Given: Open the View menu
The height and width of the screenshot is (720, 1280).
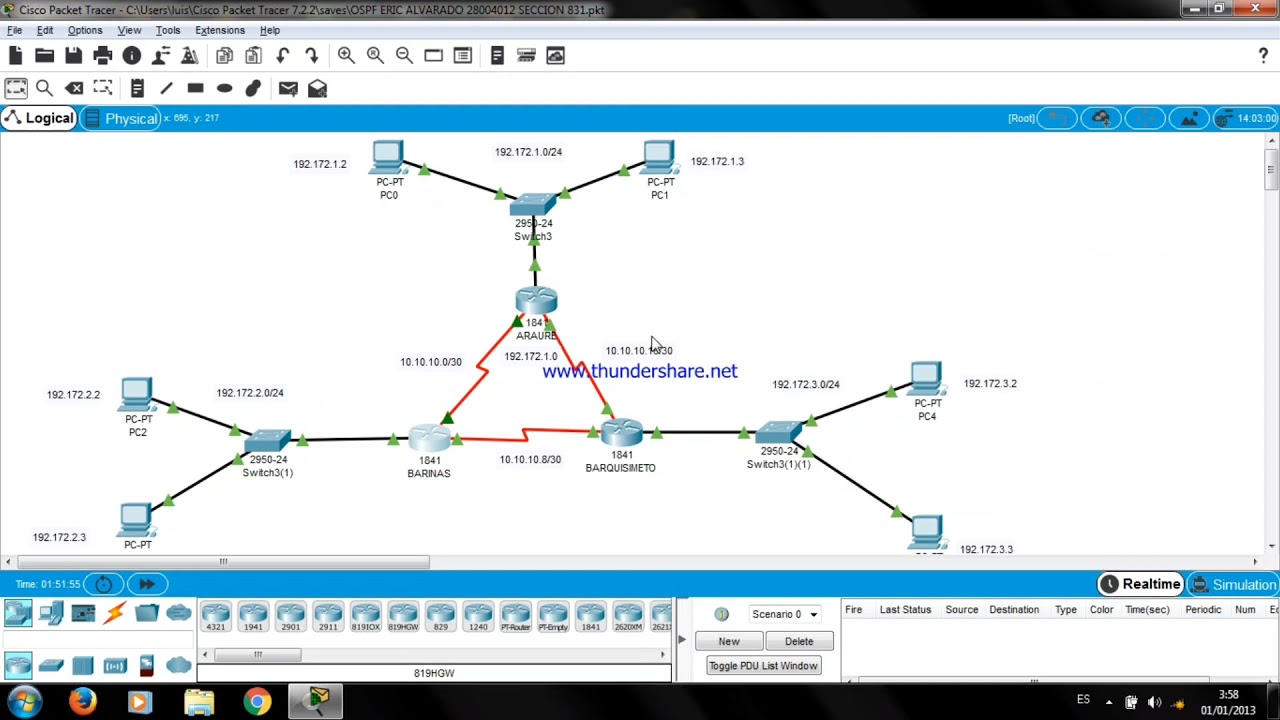Looking at the screenshot, I should (129, 30).
